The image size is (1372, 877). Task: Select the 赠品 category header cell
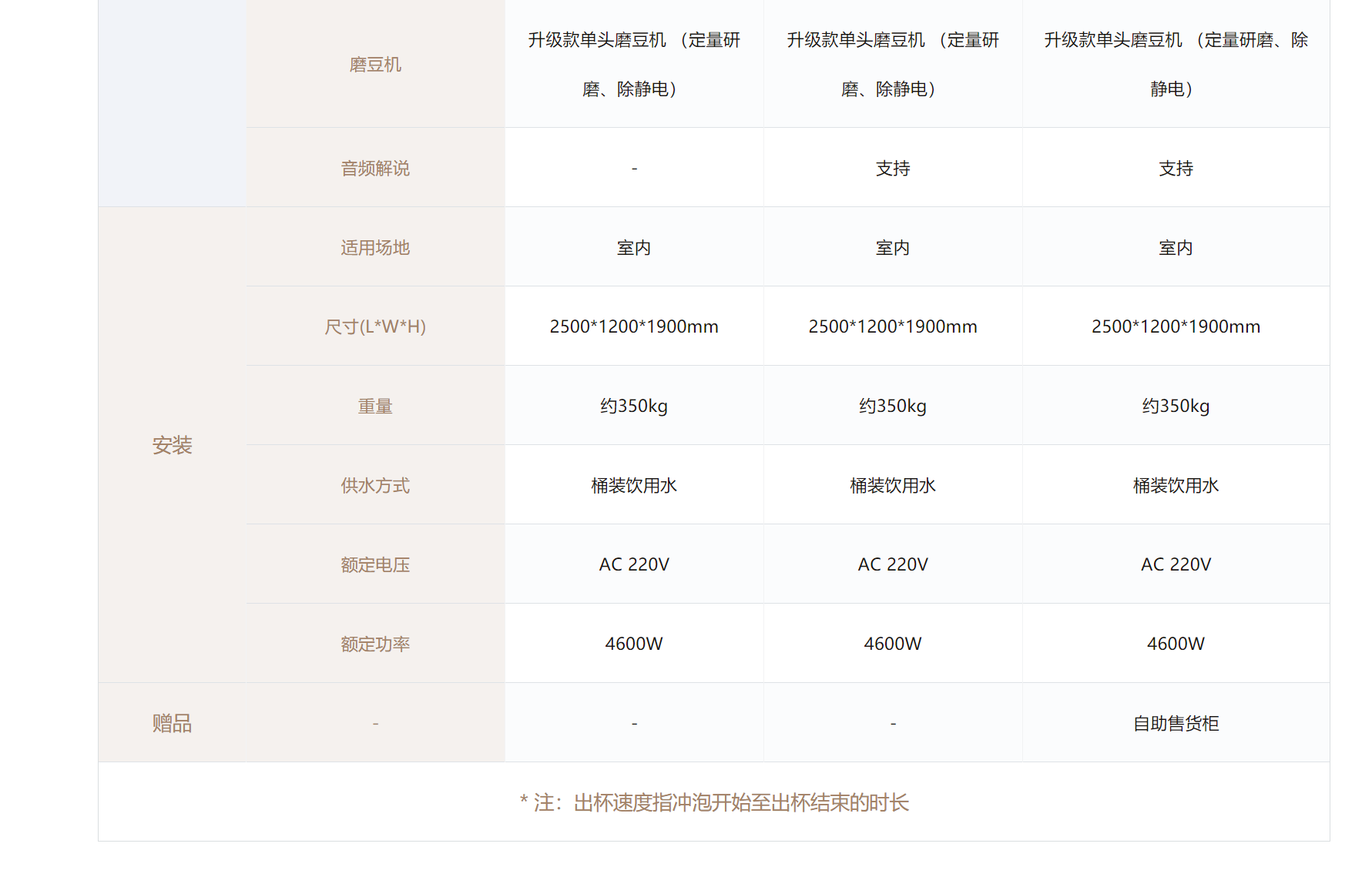coord(172,724)
